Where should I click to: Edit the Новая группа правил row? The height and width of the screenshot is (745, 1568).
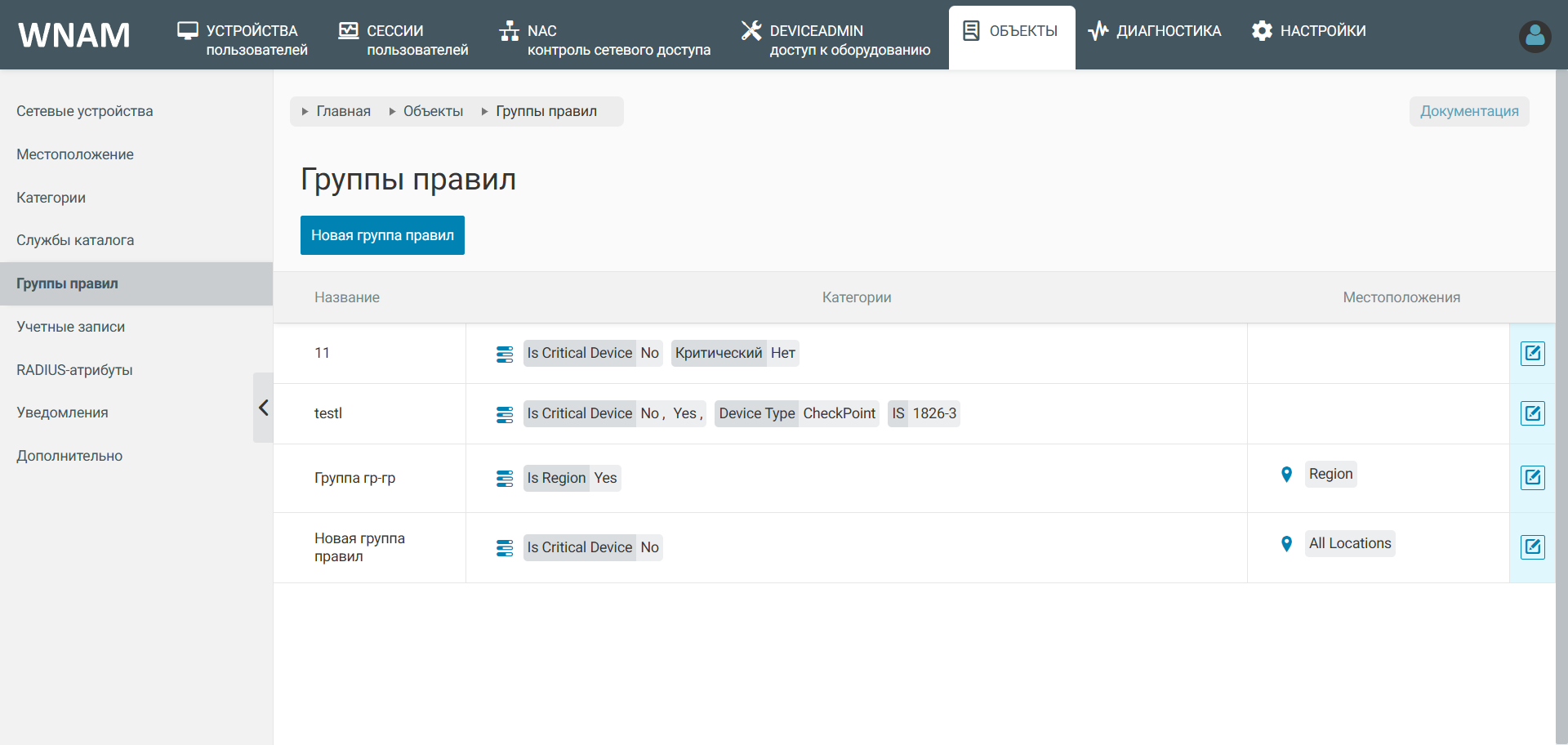(1532, 546)
